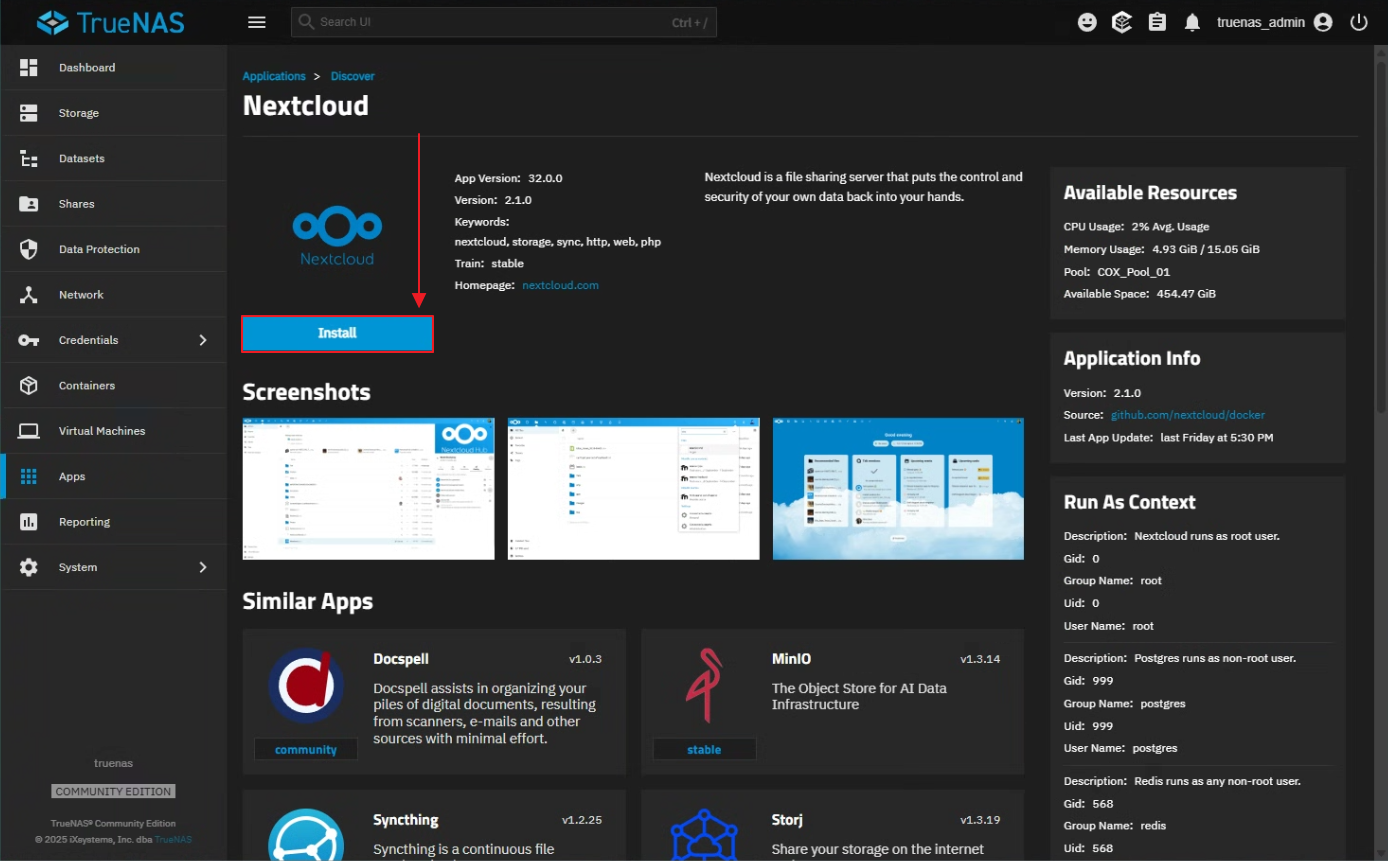Click the TrueNAS logo in the header

110,22
